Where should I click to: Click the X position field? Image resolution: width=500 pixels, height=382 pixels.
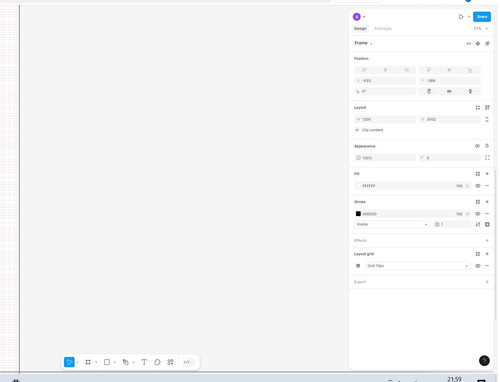click(x=385, y=81)
